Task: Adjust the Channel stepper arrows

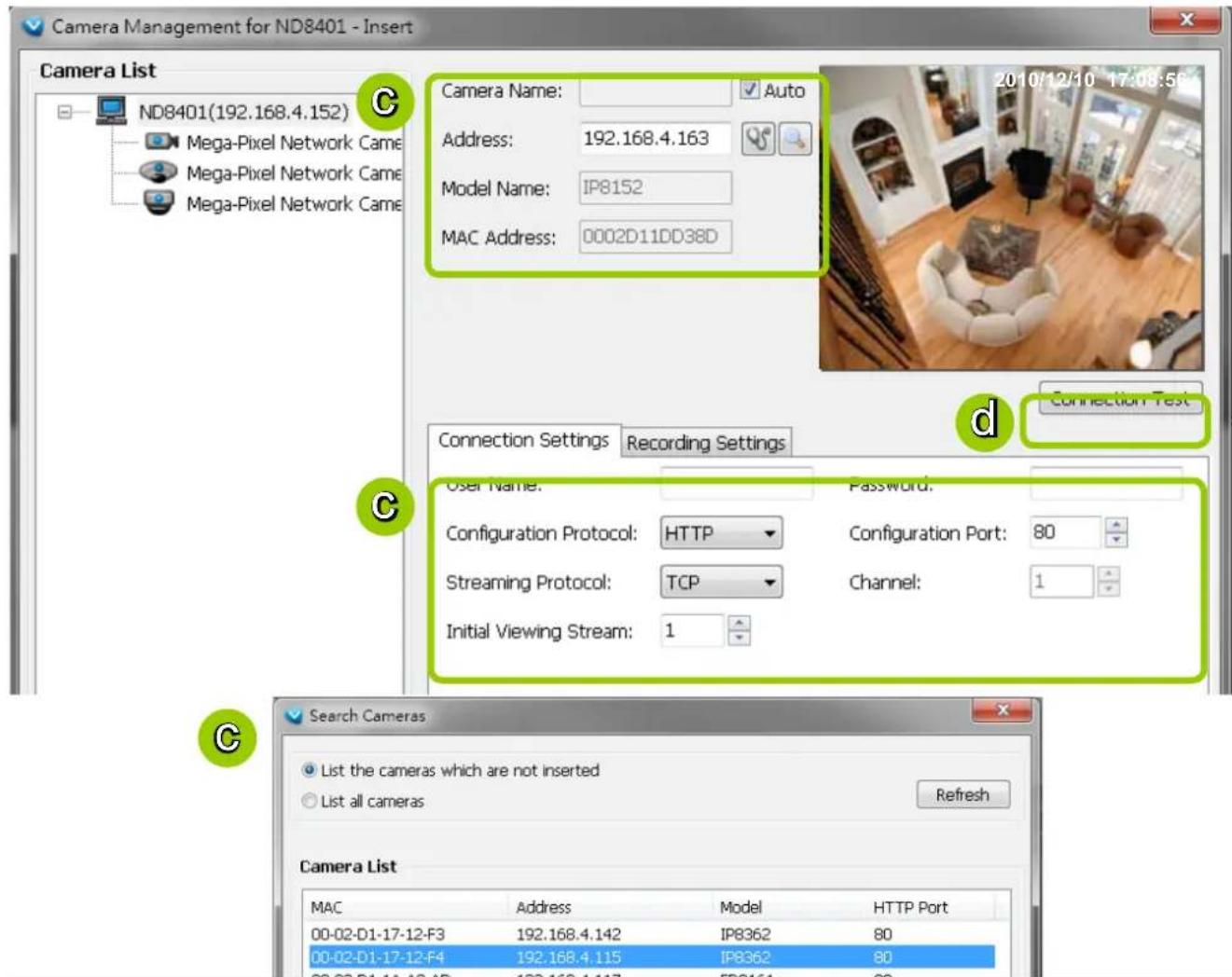Action: pos(1108,582)
